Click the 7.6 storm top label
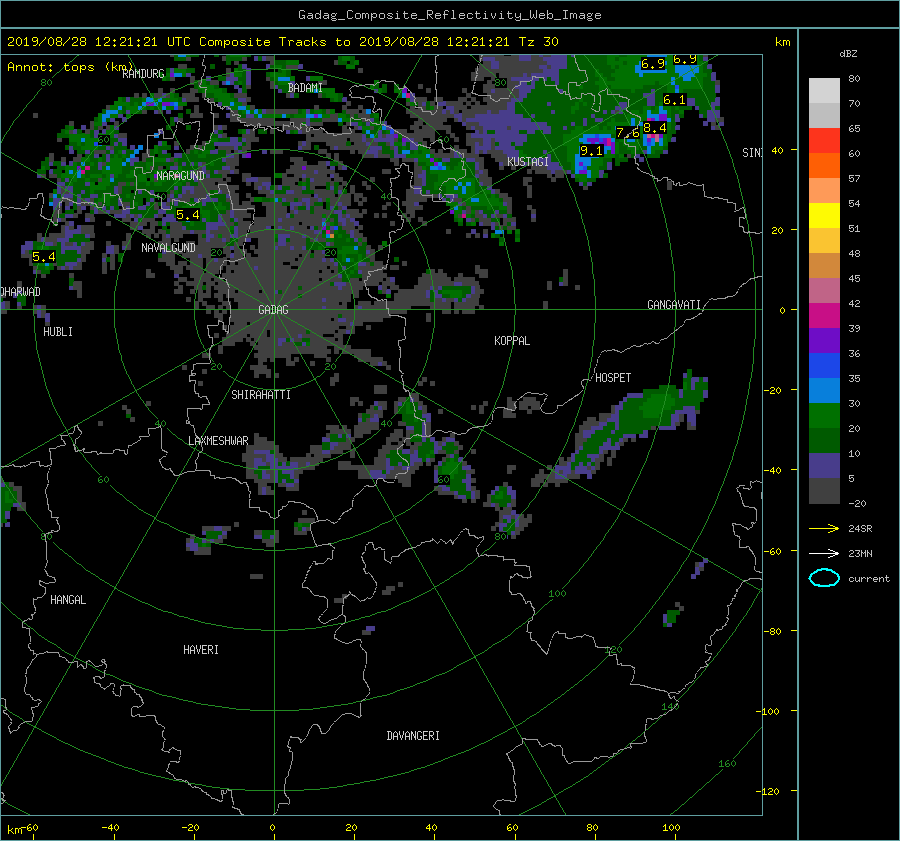900x841 pixels. pos(627,133)
